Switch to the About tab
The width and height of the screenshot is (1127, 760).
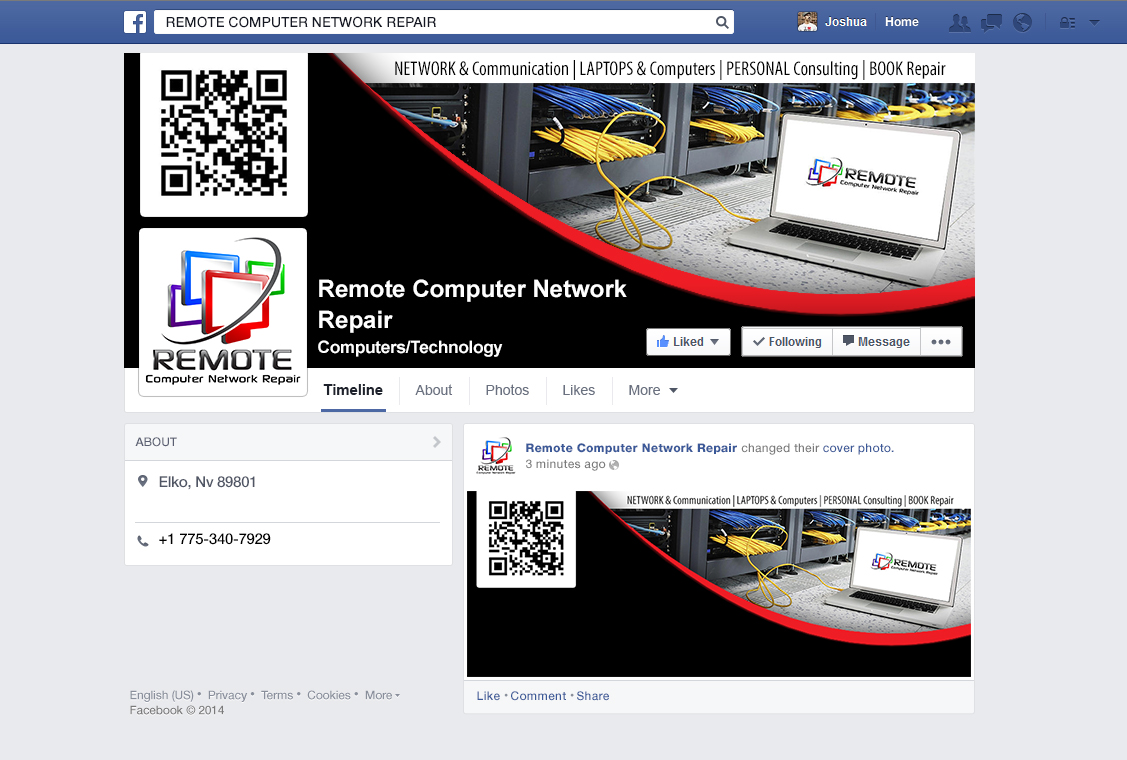(433, 390)
